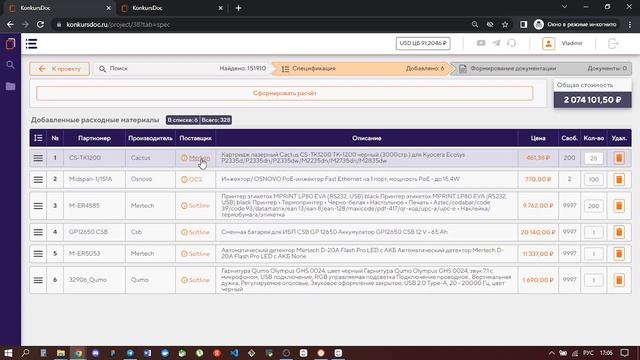Edit the quantity field in the M-ER5053 row

point(593,253)
